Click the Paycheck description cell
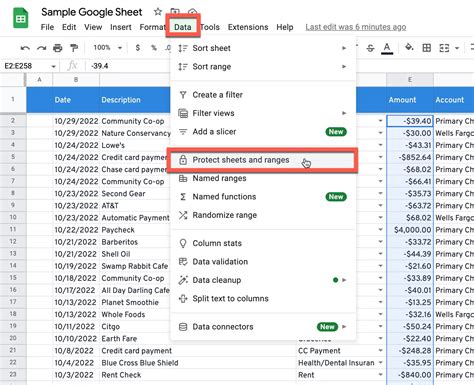Screen dimensions: 474x385 [135, 230]
